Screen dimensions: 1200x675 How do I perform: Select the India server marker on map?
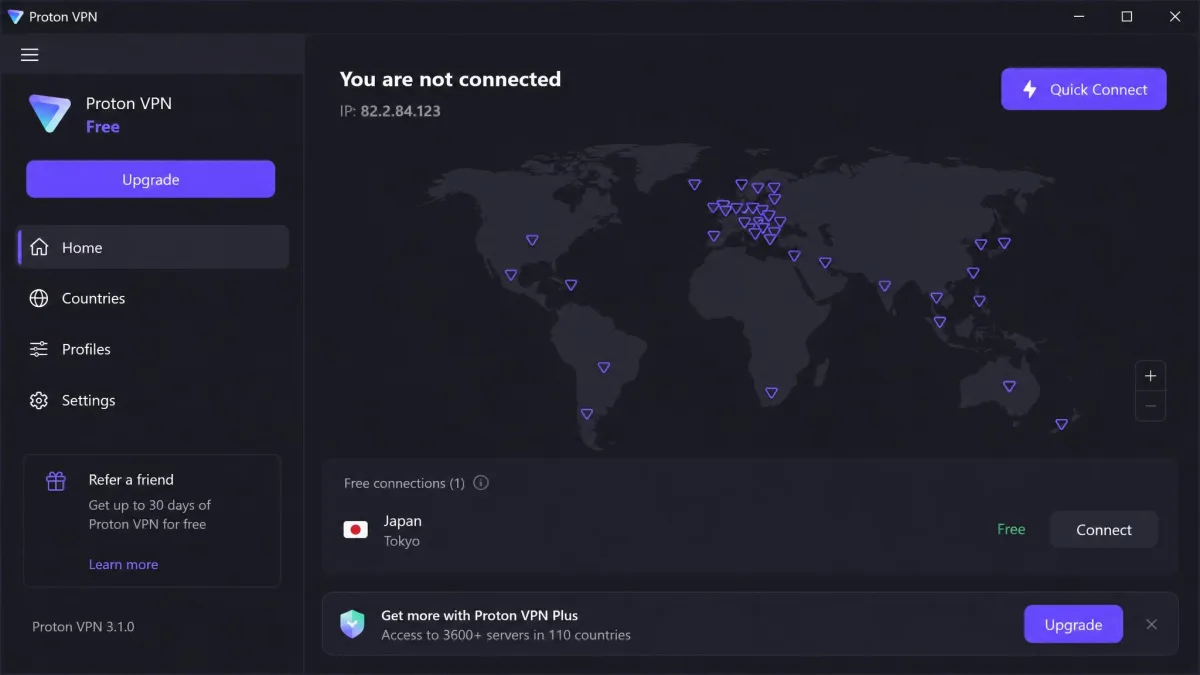point(884,286)
